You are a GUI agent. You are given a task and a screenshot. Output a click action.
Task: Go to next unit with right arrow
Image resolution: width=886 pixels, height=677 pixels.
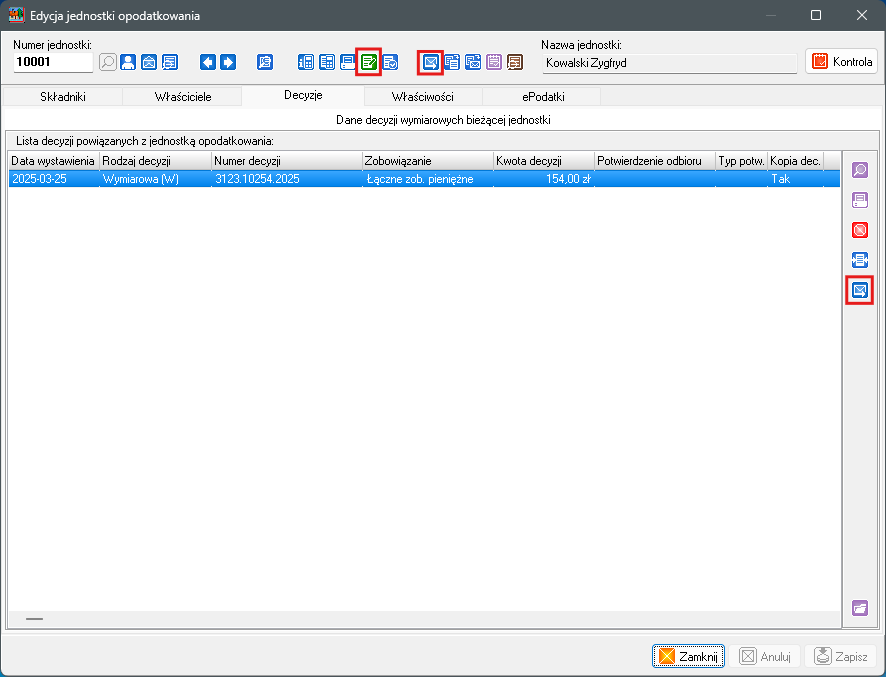228,62
